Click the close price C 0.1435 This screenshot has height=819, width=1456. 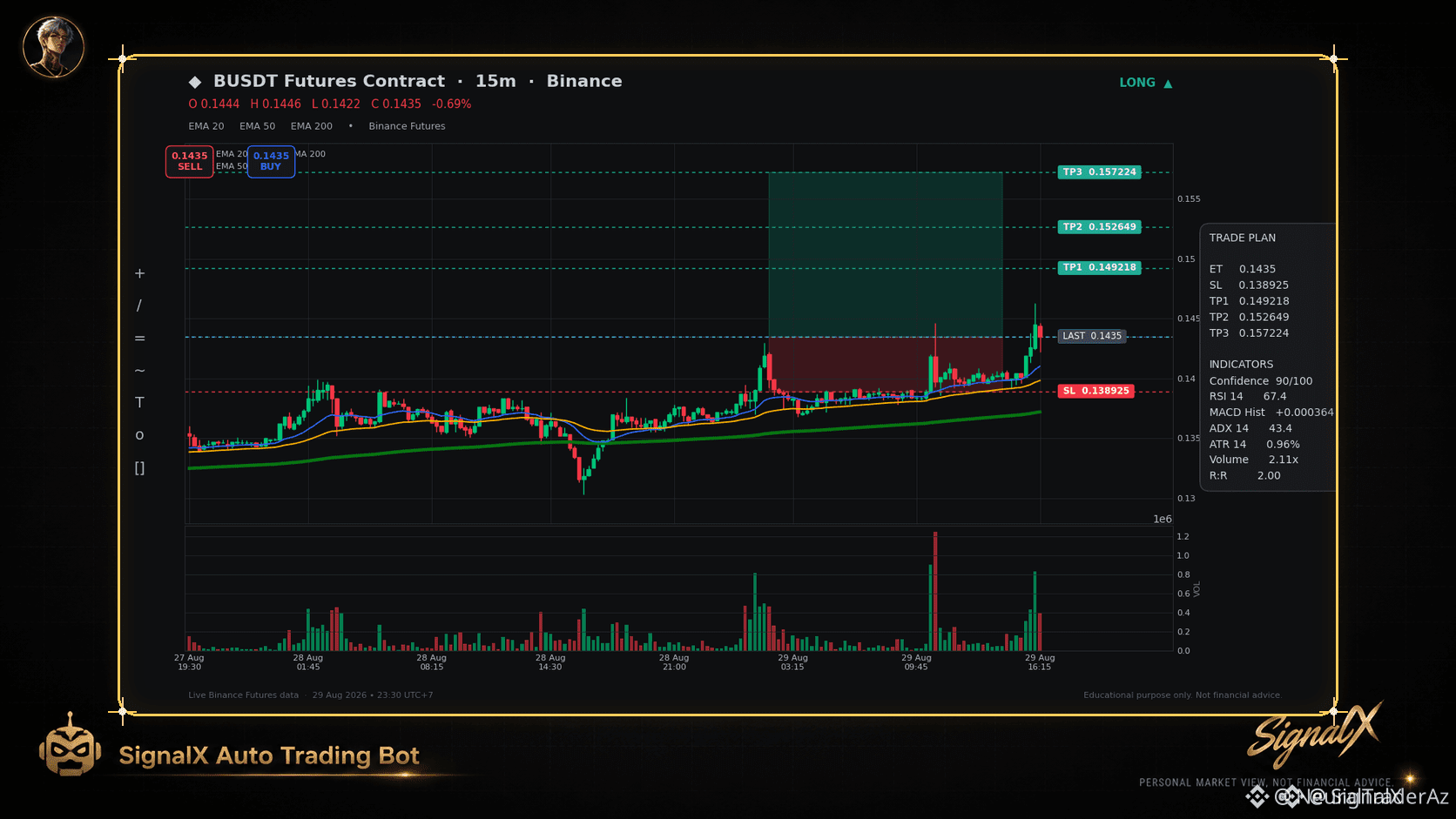pyautogui.click(x=396, y=104)
